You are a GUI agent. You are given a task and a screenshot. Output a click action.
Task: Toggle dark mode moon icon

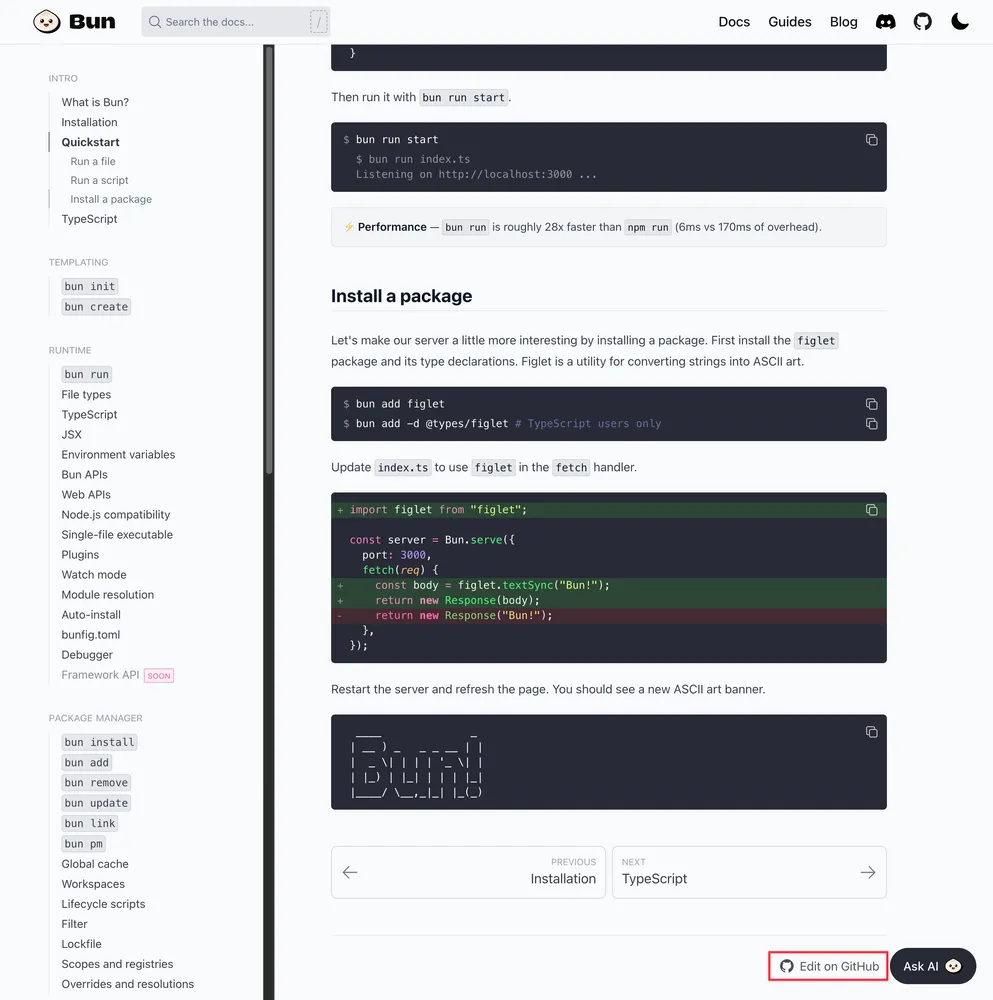click(x=960, y=21)
